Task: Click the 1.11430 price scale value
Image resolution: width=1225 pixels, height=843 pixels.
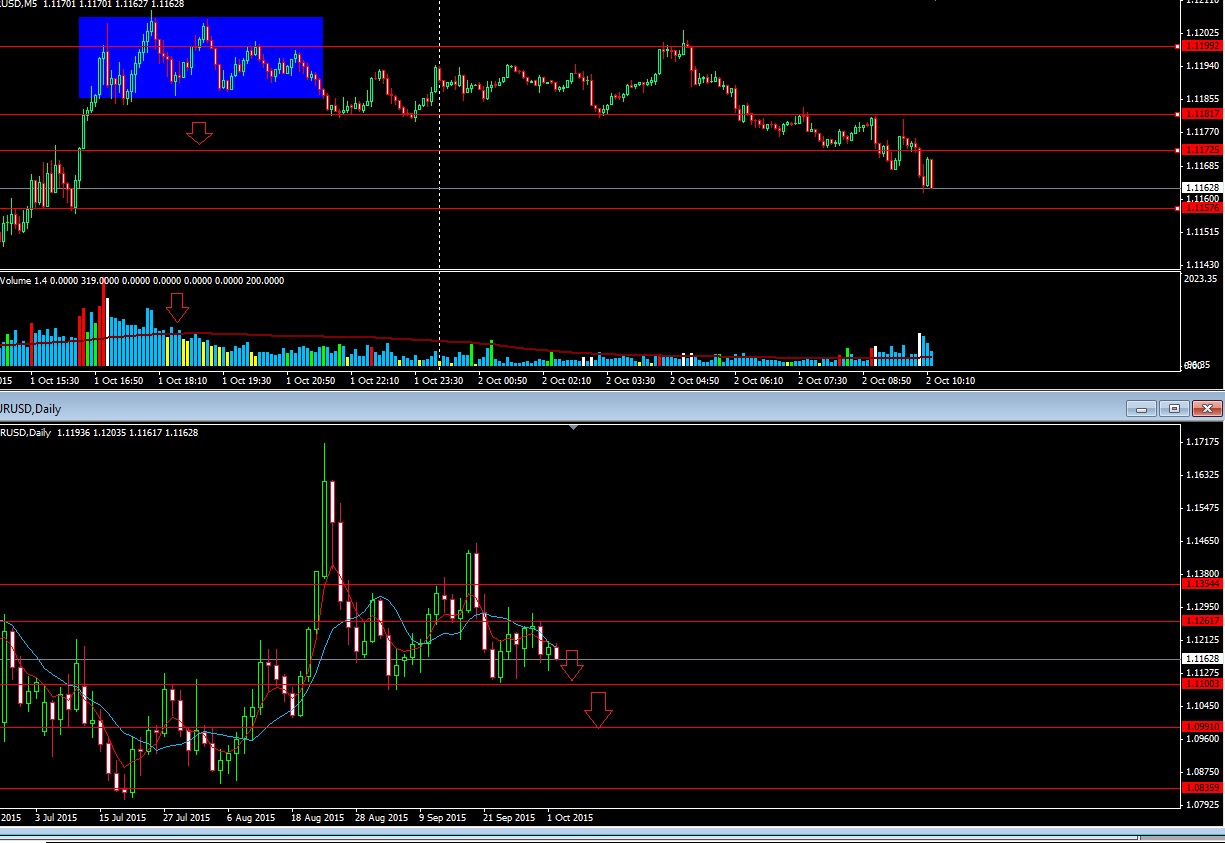Action: click(1200, 264)
